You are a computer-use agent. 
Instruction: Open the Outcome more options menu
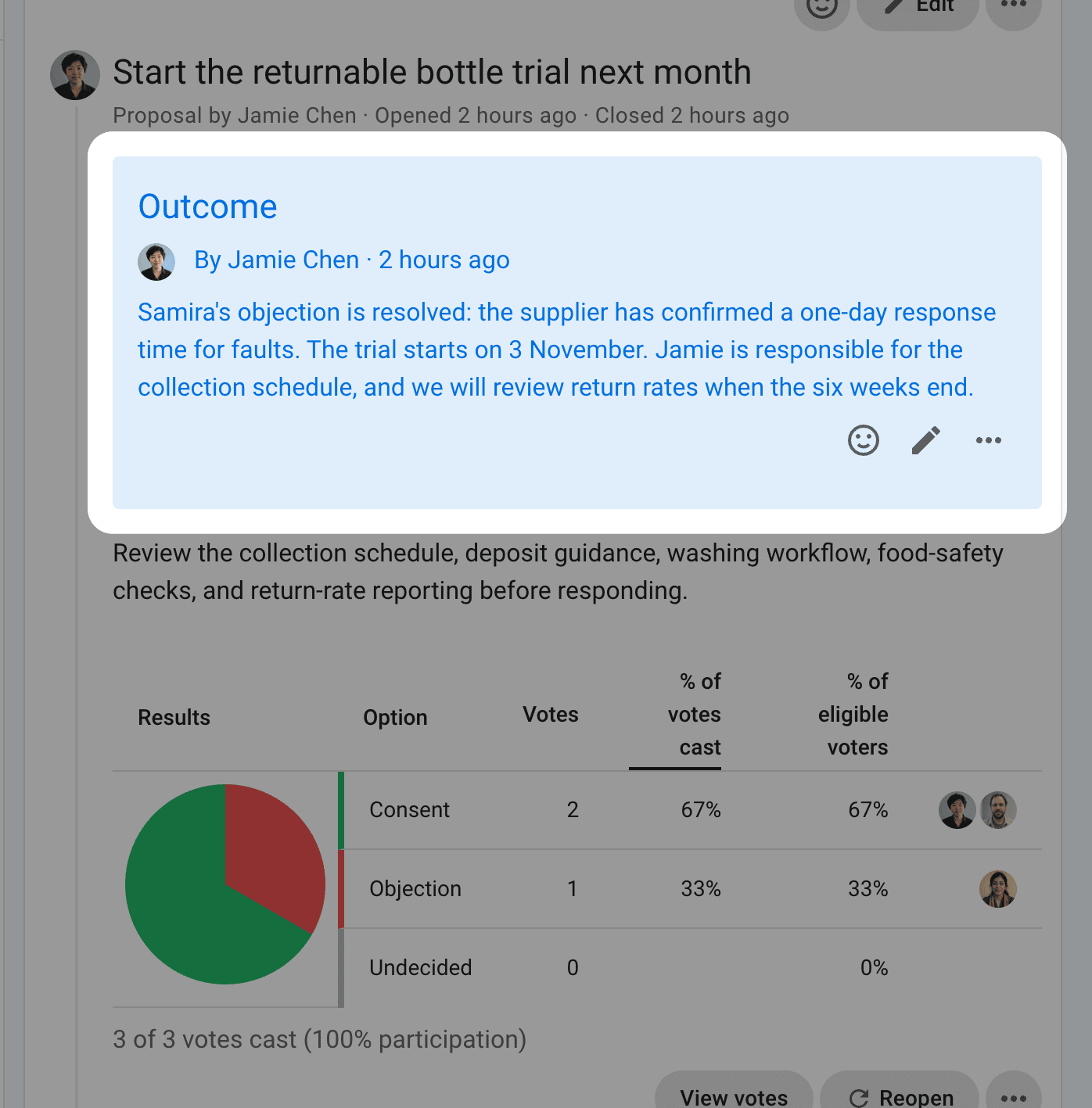[x=989, y=440]
